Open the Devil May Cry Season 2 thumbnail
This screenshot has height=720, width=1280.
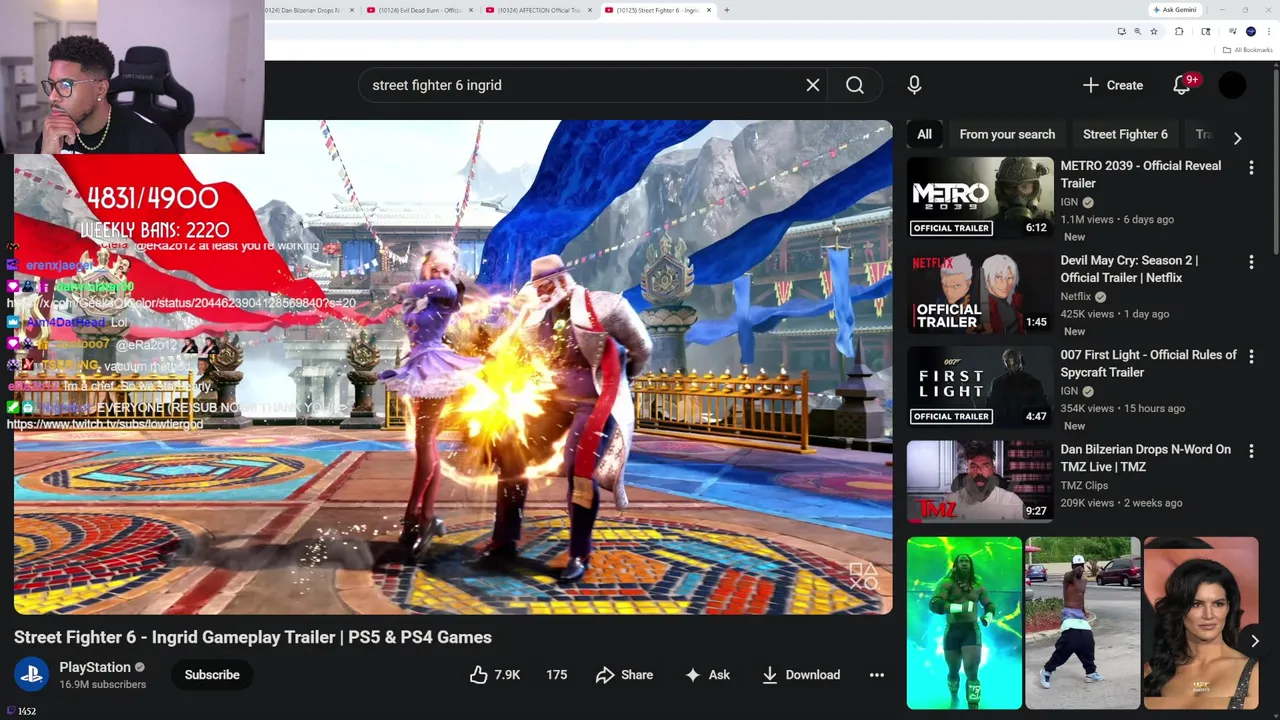click(x=980, y=291)
